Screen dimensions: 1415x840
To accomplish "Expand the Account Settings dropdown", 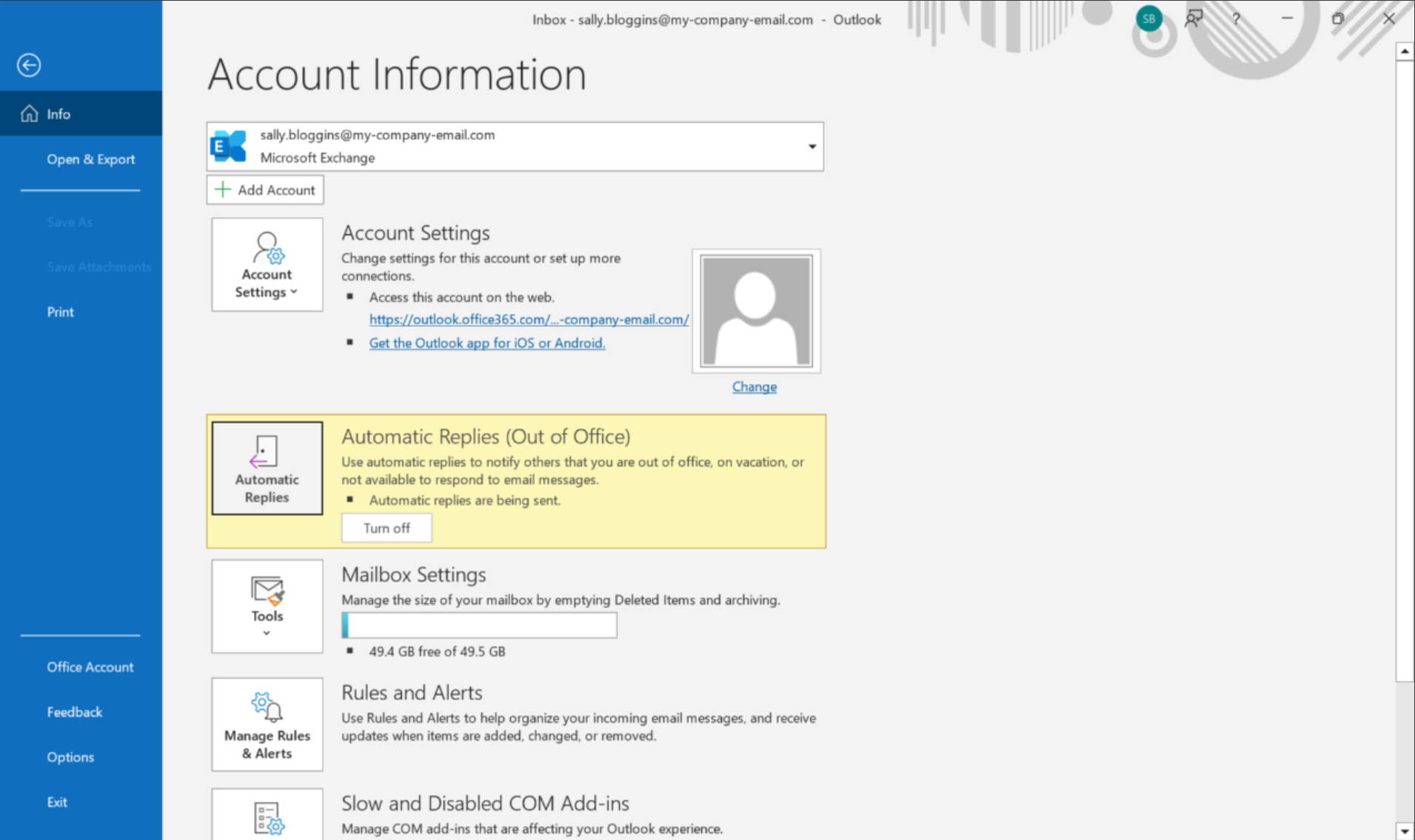I will [x=267, y=265].
